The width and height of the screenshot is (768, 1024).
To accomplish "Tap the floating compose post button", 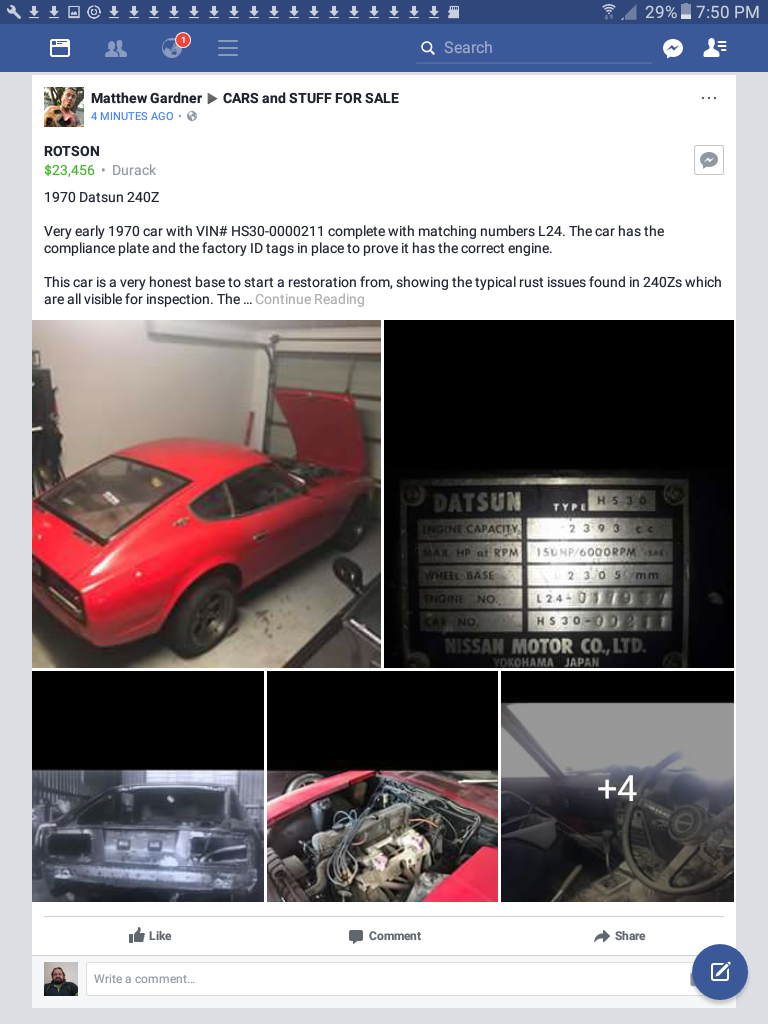I will 720,972.
